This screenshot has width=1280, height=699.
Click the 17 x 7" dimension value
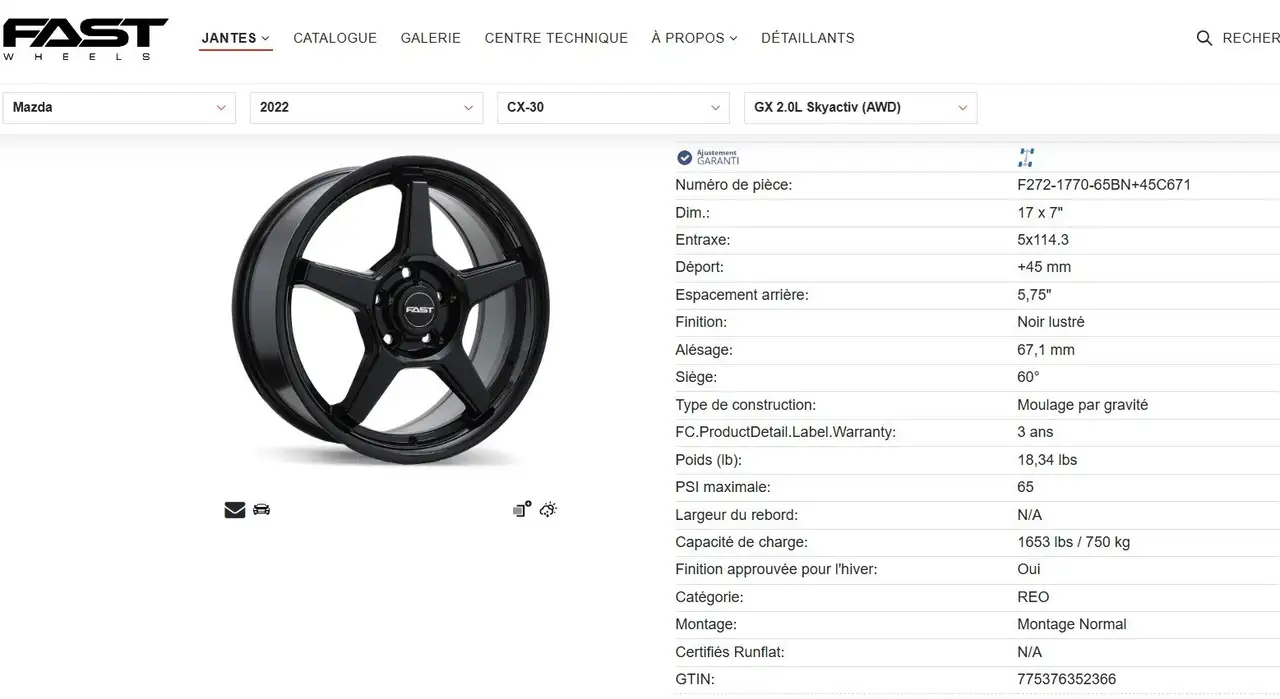[x=1040, y=212]
